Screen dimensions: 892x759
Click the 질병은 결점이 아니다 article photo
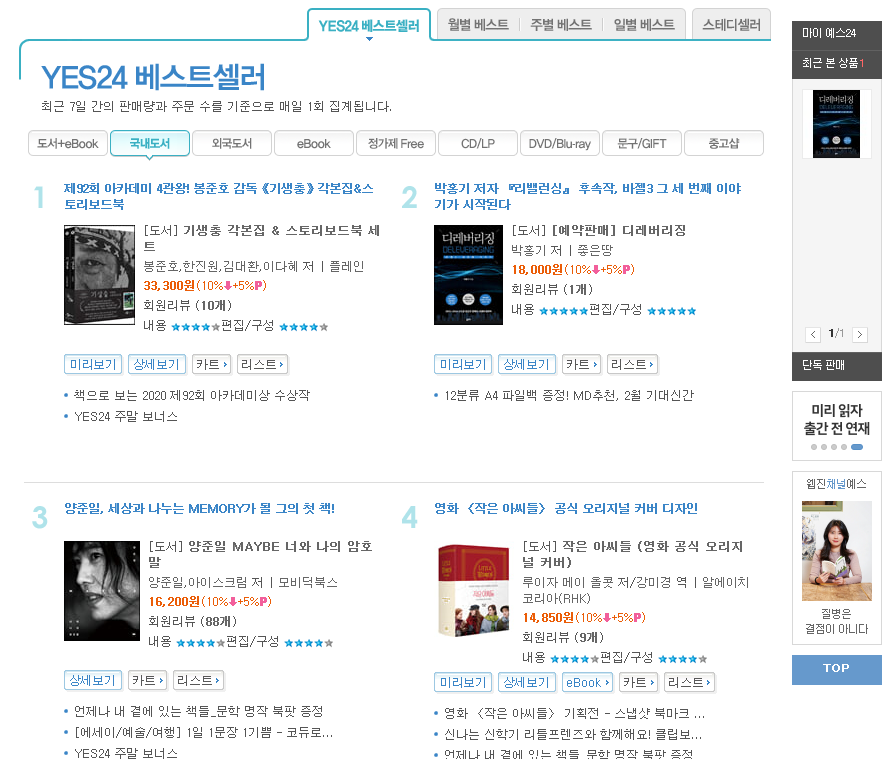click(x=837, y=551)
